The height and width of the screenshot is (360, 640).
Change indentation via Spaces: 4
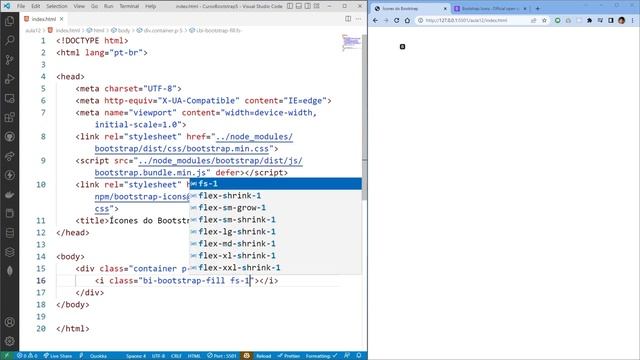point(136,356)
